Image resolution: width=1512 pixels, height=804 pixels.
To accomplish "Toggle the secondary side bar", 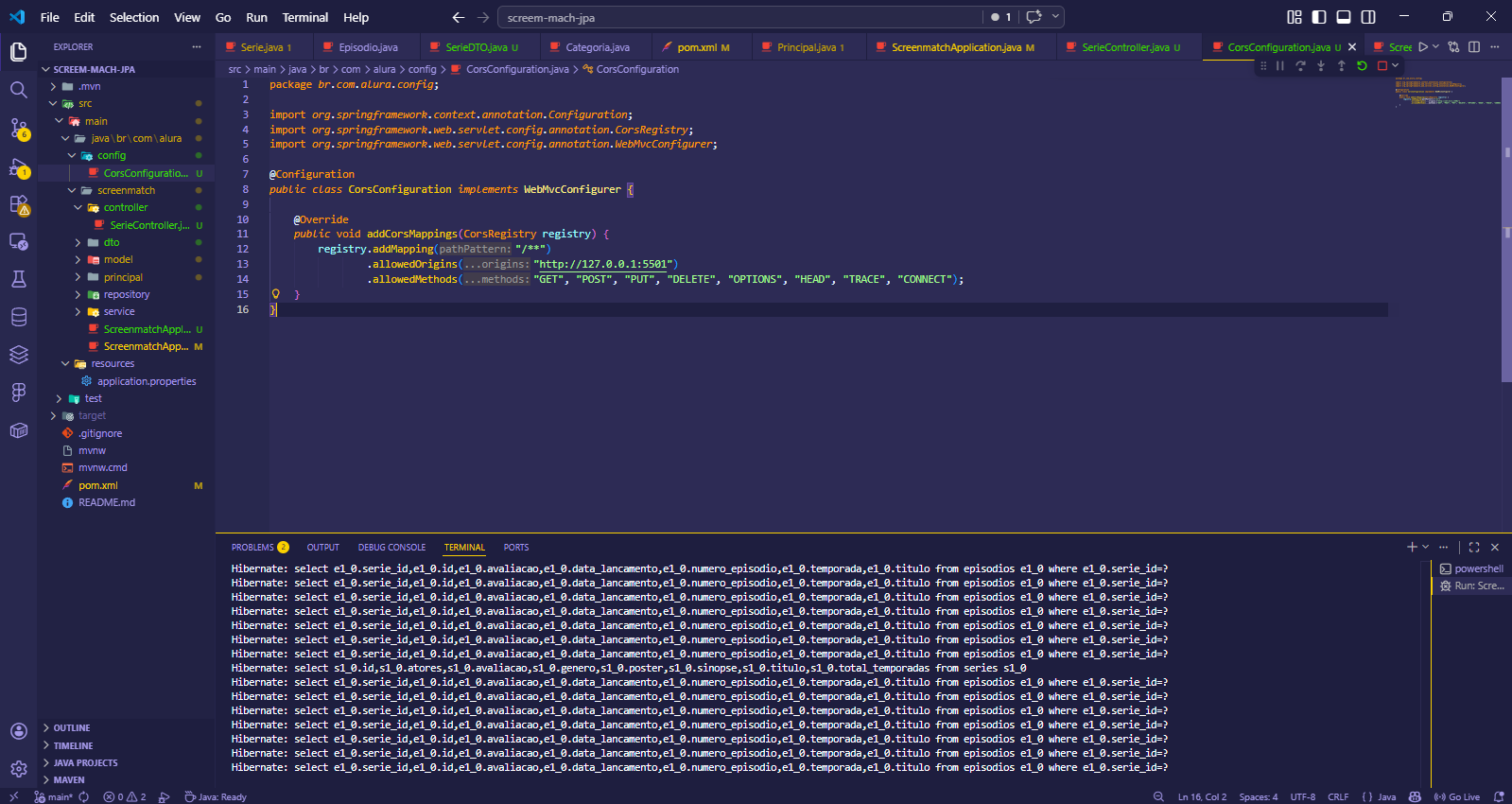I will point(1368,17).
